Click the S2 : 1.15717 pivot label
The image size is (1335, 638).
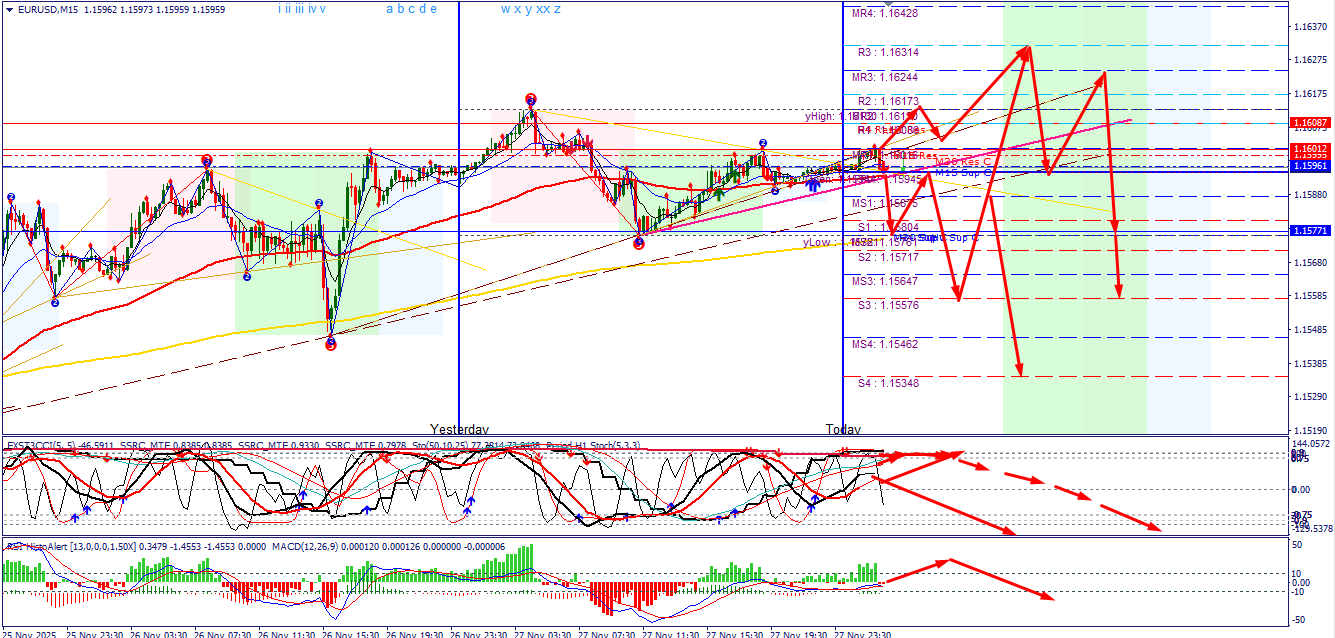pyautogui.click(x=888, y=257)
